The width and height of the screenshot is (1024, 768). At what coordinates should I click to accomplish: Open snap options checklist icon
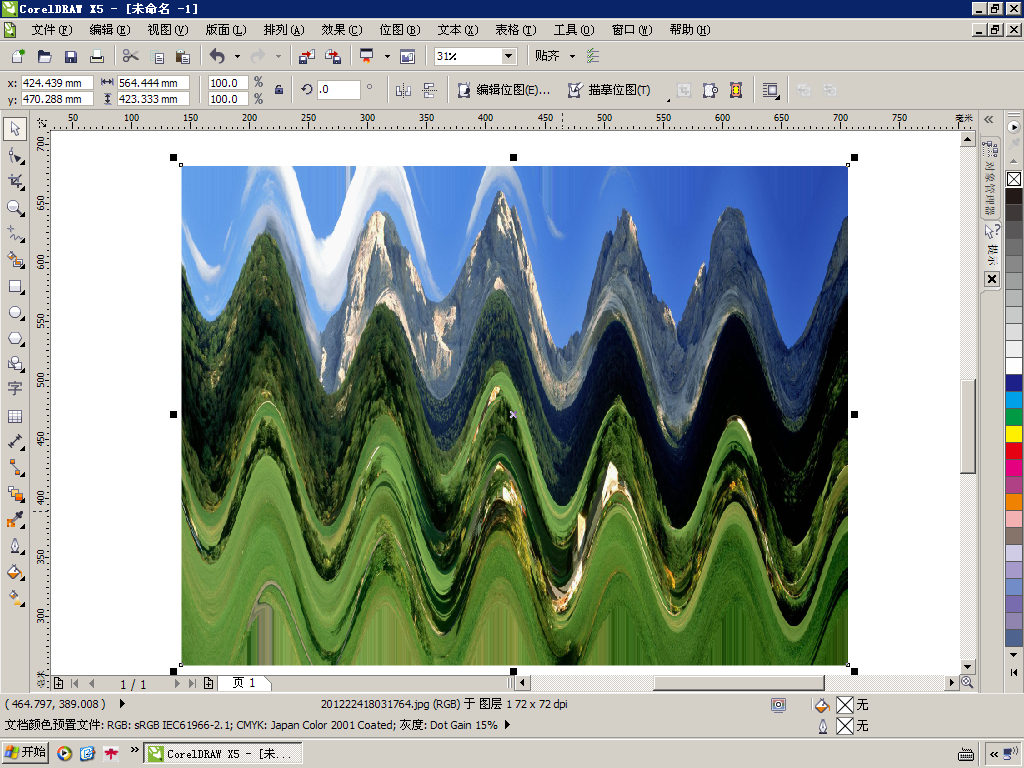click(x=593, y=56)
